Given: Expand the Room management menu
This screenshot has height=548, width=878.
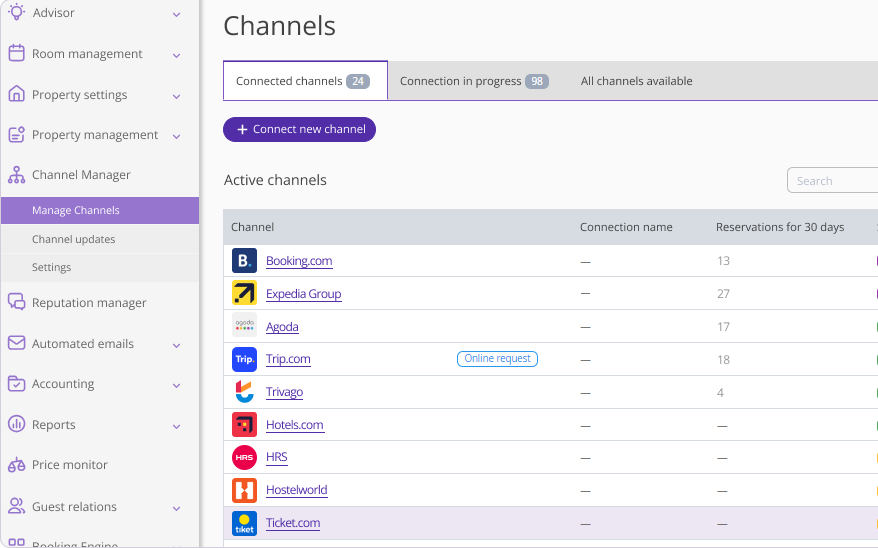Looking at the screenshot, I should coord(176,55).
